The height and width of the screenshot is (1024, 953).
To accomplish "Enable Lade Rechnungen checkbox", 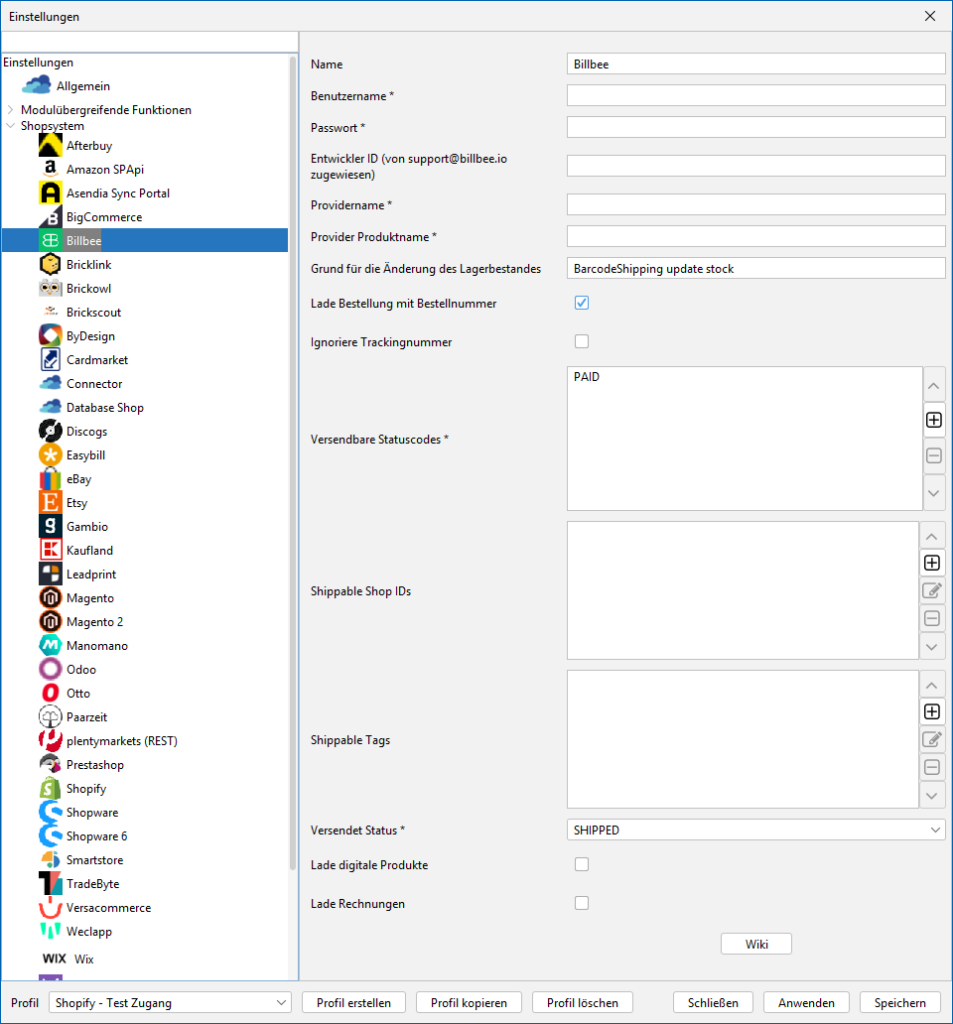I will [x=582, y=904].
